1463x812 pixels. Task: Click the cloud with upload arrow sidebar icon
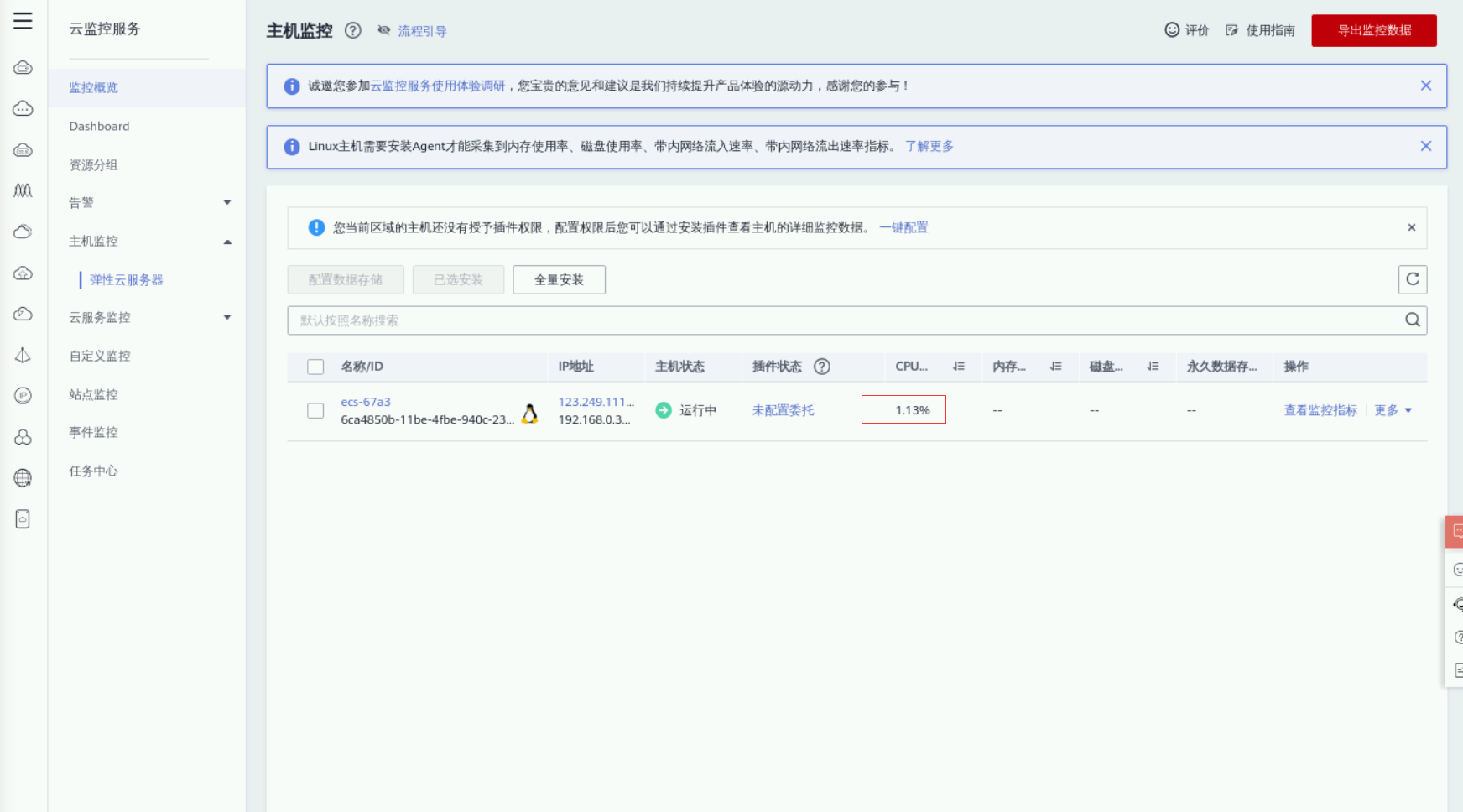23,273
